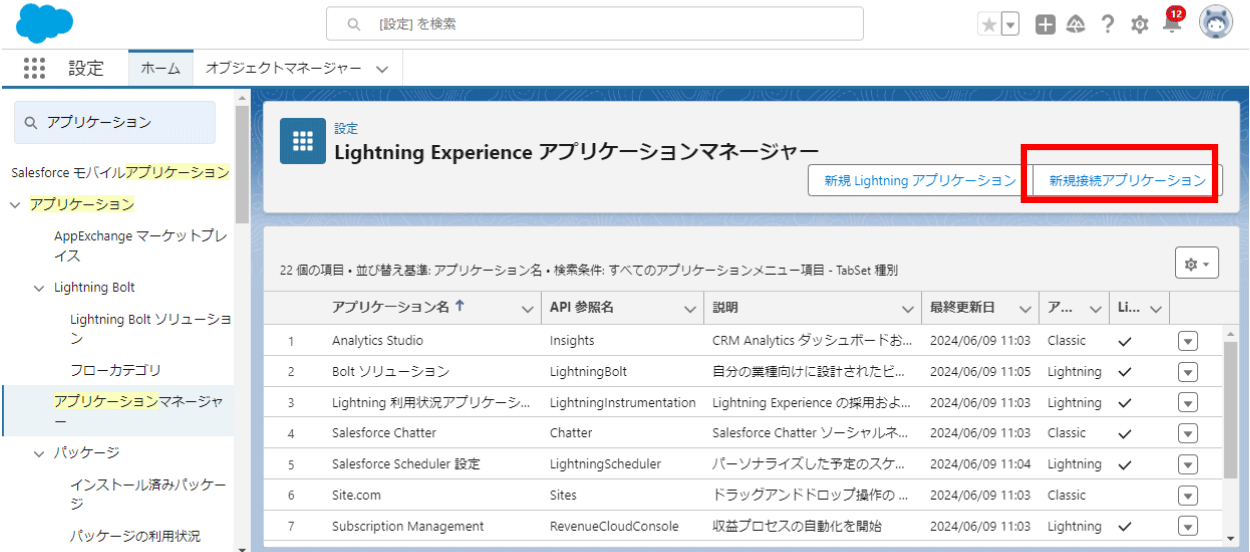Click 新規接続アプリケーション button
This screenshot has height=552, width=1250.
tap(1127, 181)
